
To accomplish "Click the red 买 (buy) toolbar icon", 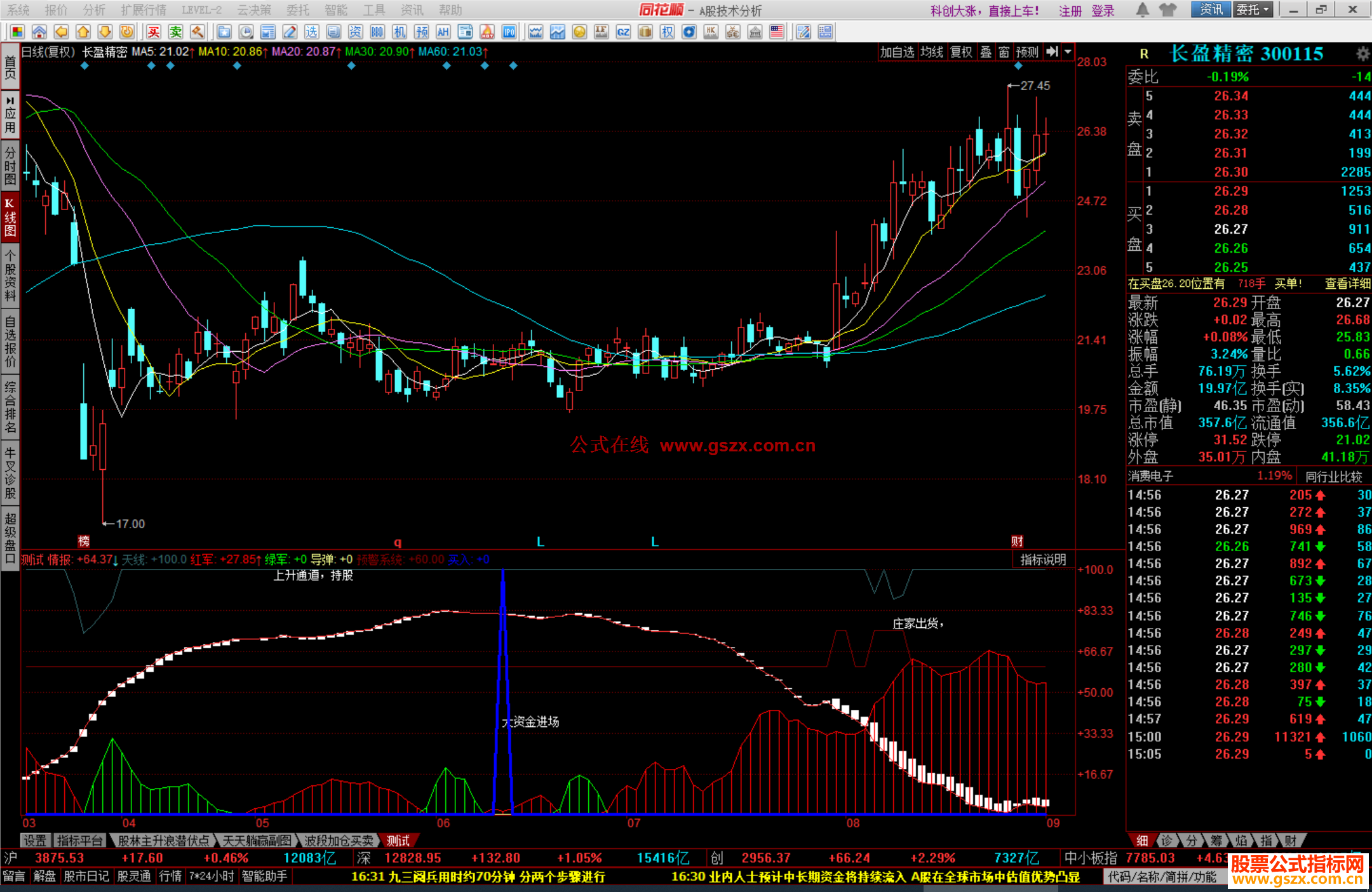I will coord(154,32).
